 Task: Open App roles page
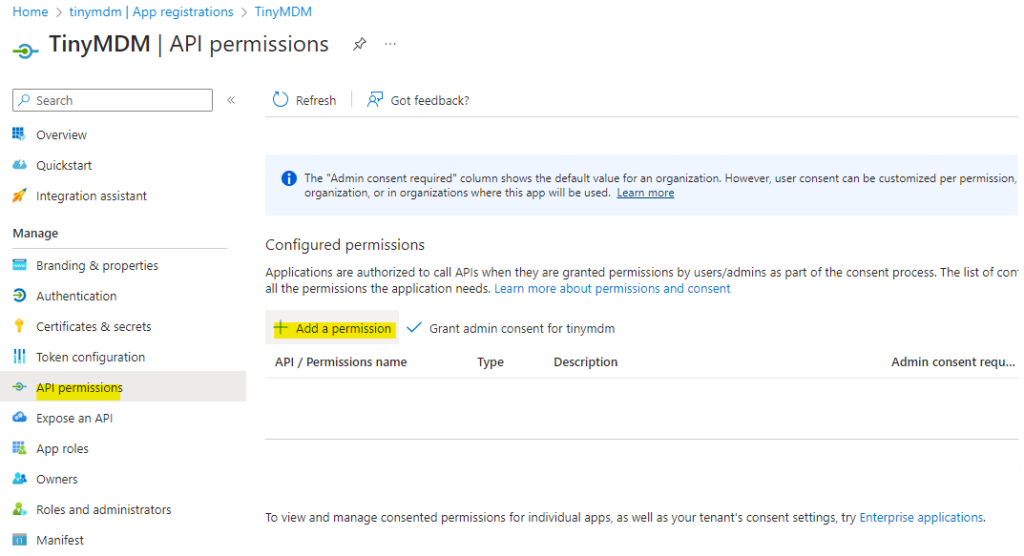(x=62, y=449)
